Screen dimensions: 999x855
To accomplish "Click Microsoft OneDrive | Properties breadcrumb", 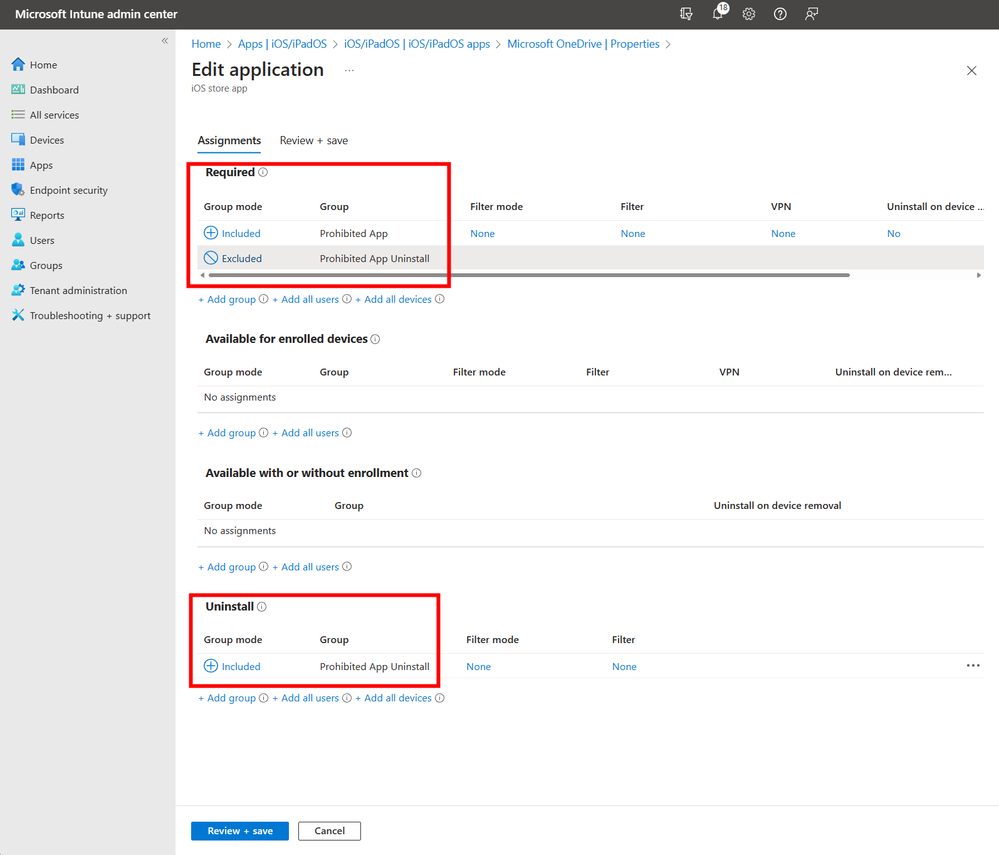I will tap(583, 44).
